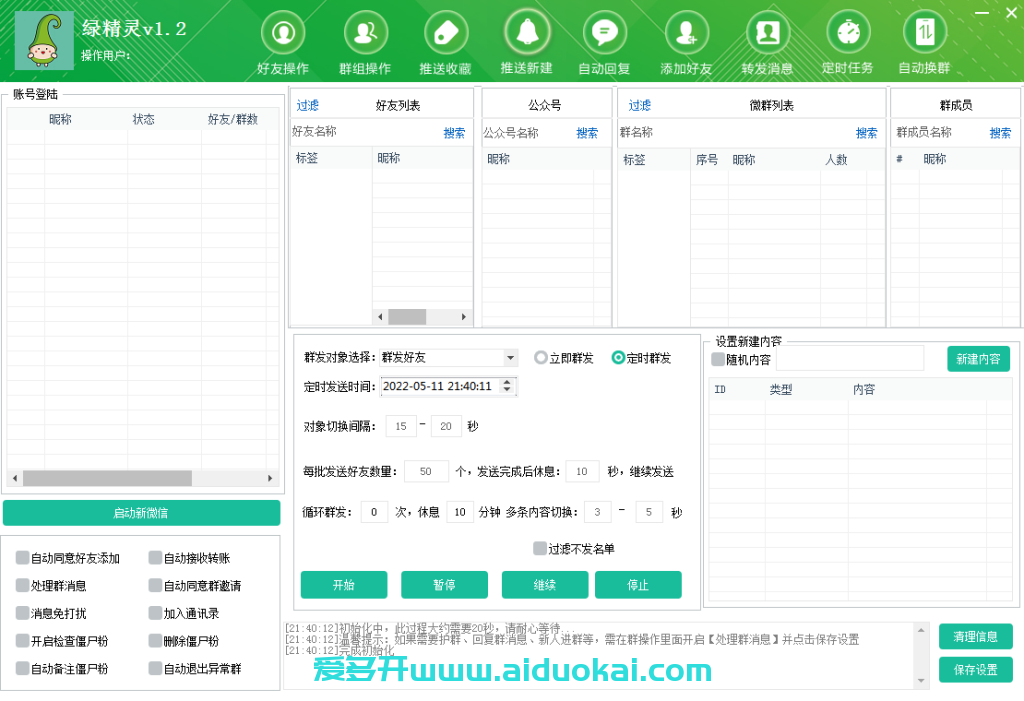Click the 新建内容 button

pyautogui.click(x=978, y=359)
